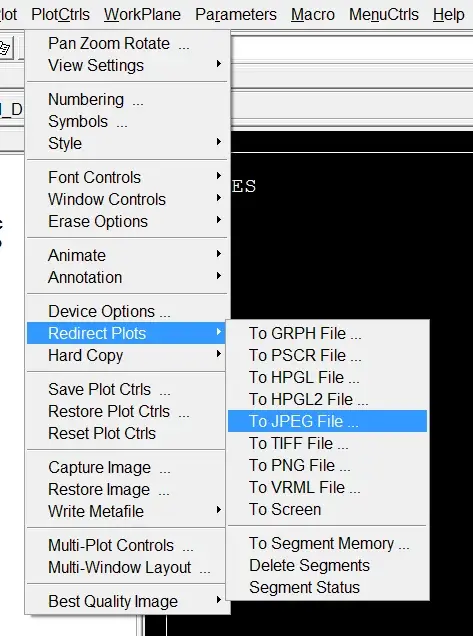Open the Hard Copy submenu

click(x=127, y=355)
